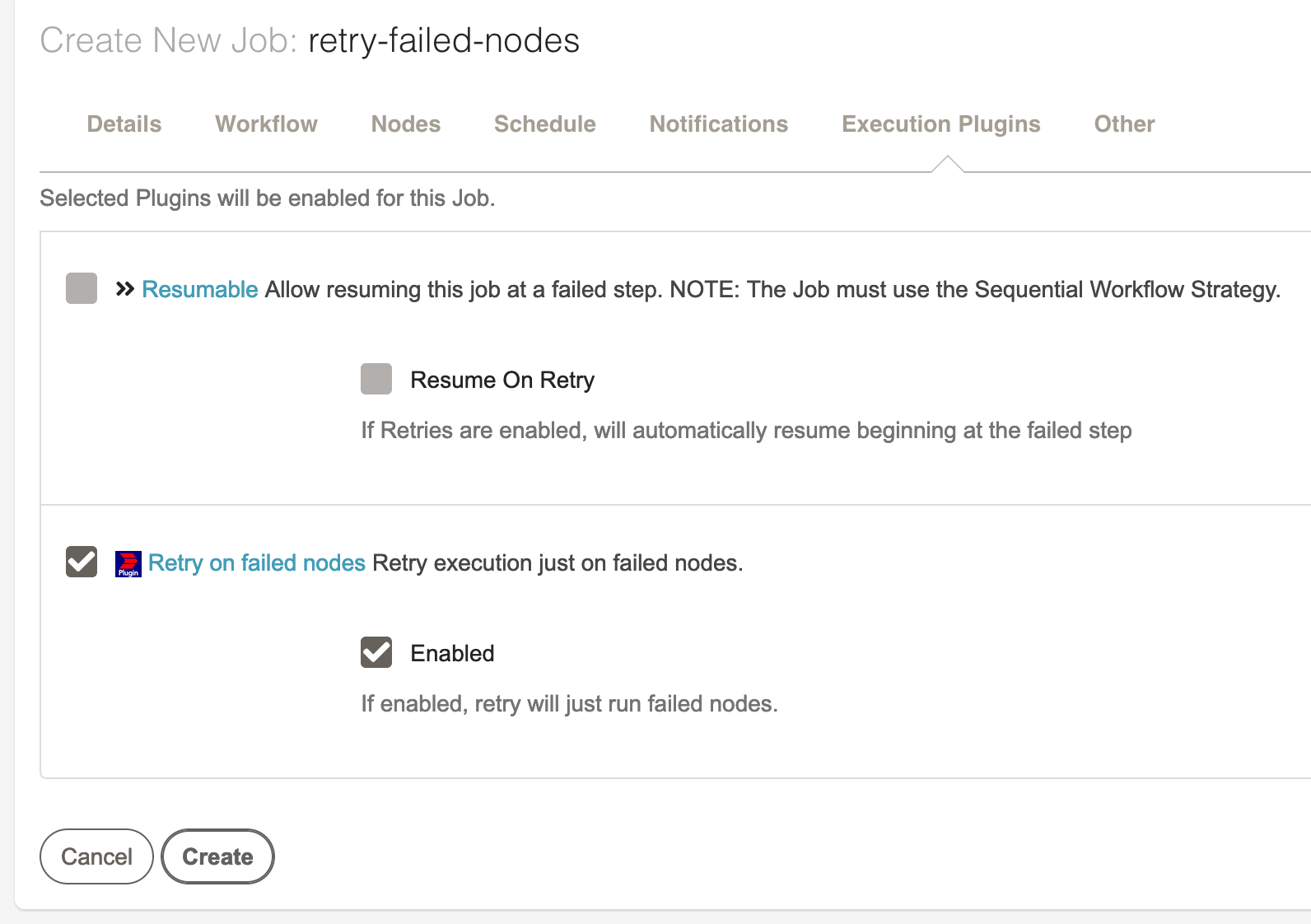Image resolution: width=1311 pixels, height=924 pixels.
Task: Open the Retry on failed nodes link
Action: click(x=257, y=562)
